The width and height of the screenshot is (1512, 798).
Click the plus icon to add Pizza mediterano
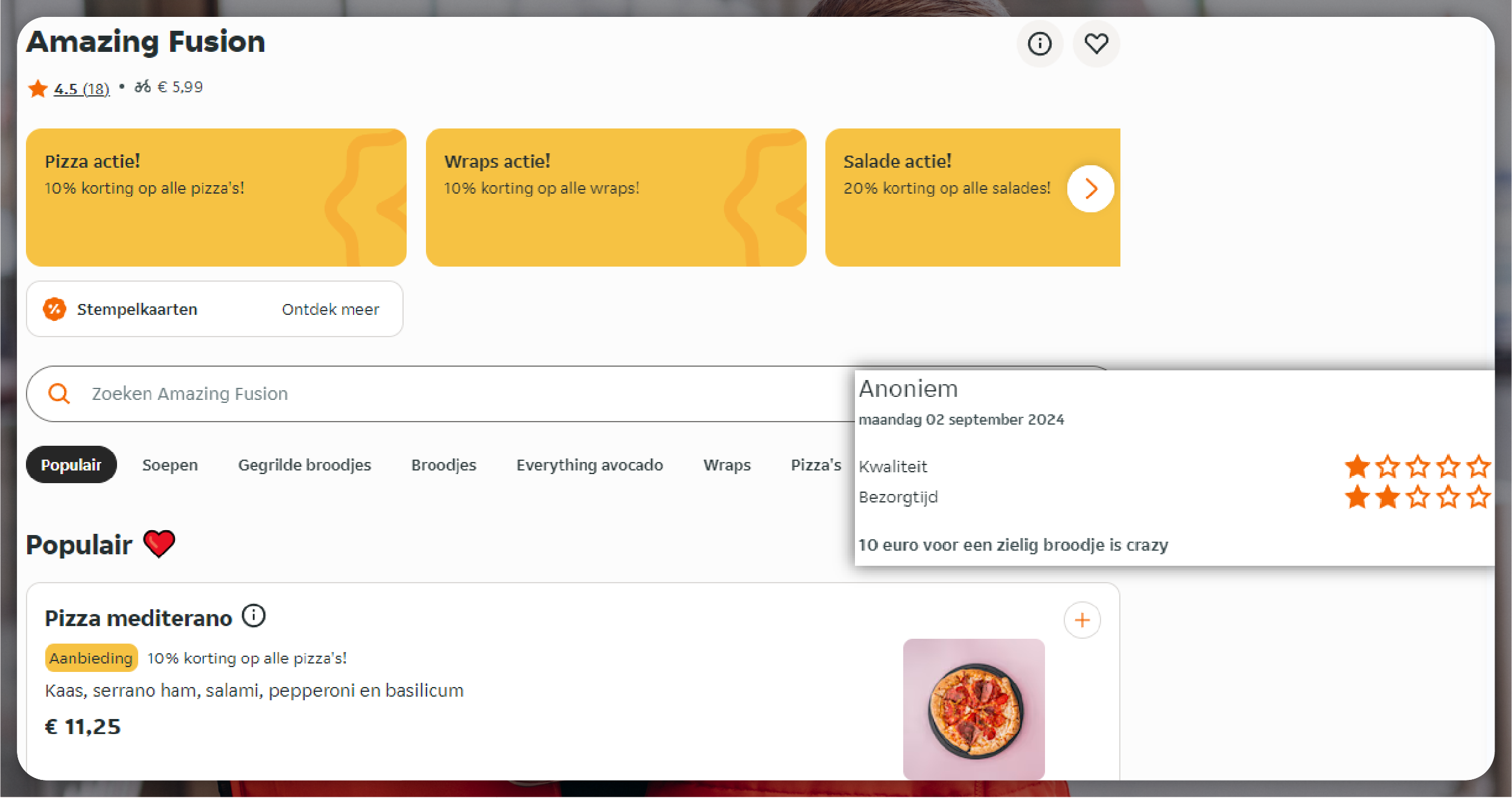(1082, 619)
